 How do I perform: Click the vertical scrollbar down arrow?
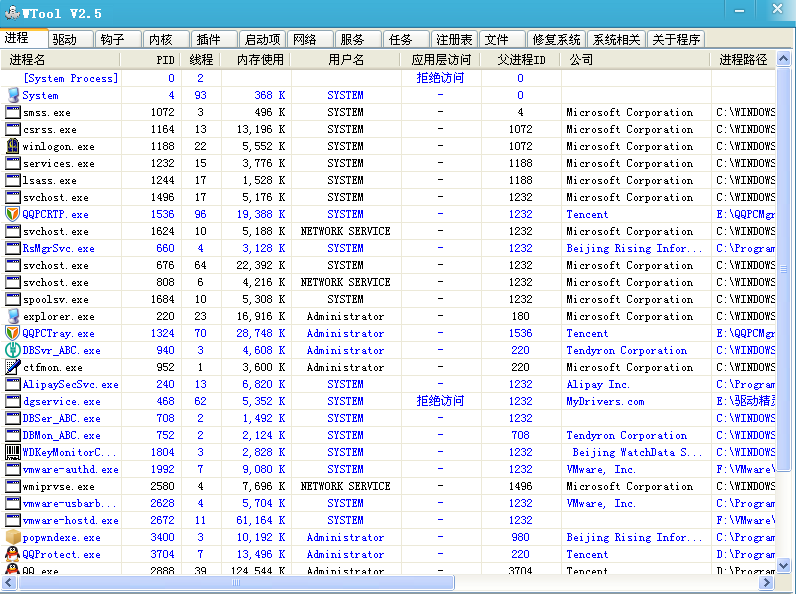pyautogui.click(x=785, y=566)
